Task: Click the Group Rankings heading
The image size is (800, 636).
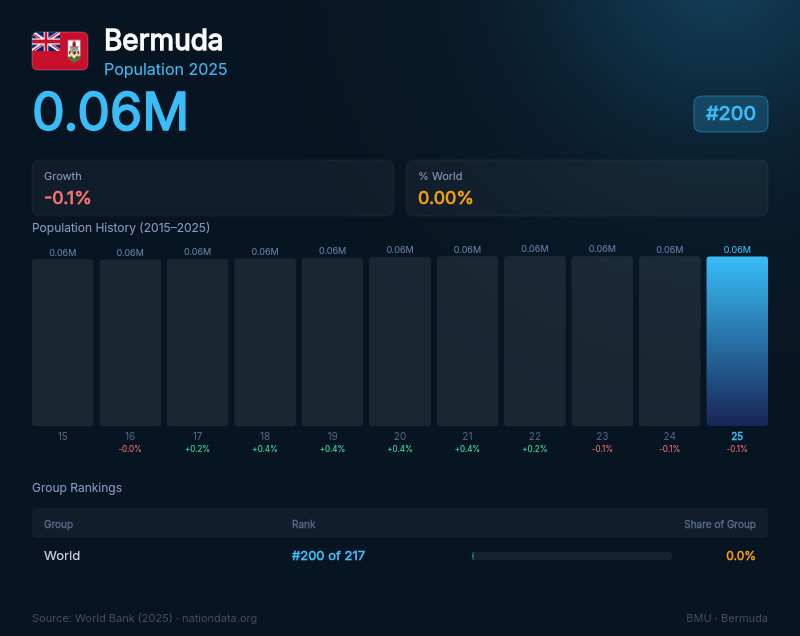Action: [77, 488]
